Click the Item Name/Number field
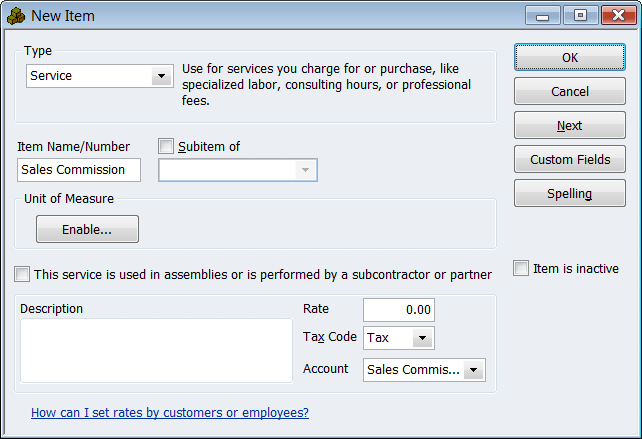 point(79,170)
